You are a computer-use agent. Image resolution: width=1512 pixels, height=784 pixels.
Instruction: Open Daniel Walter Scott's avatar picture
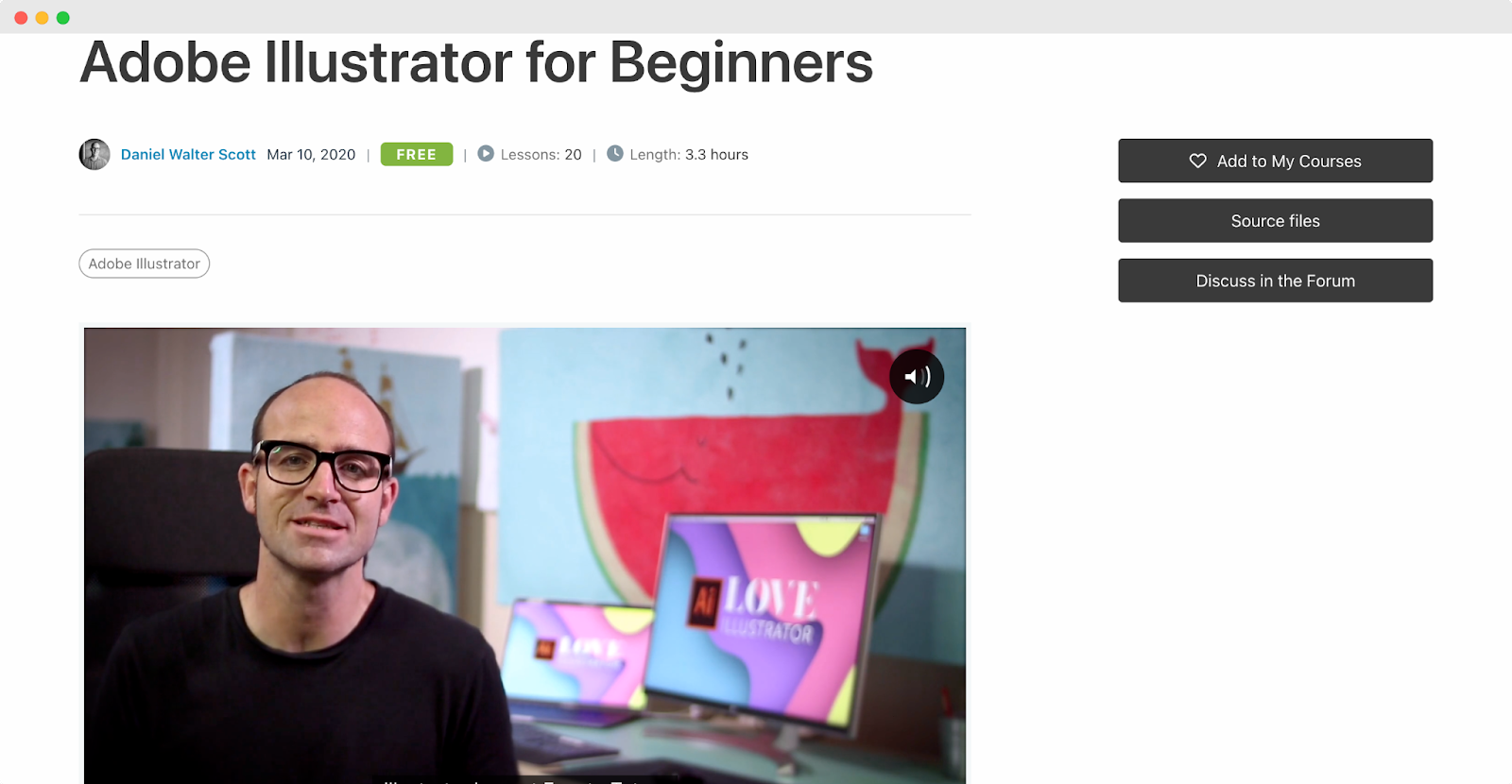tap(94, 154)
